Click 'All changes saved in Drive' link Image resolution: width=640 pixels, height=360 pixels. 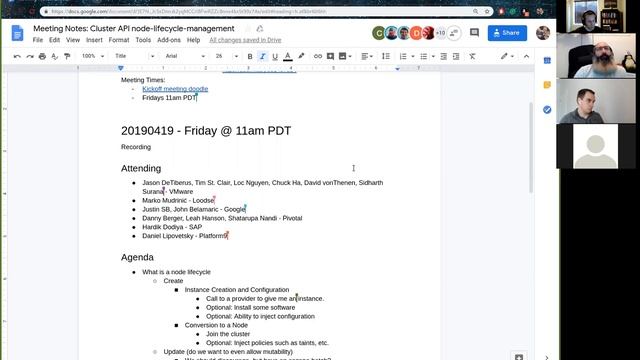click(245, 40)
